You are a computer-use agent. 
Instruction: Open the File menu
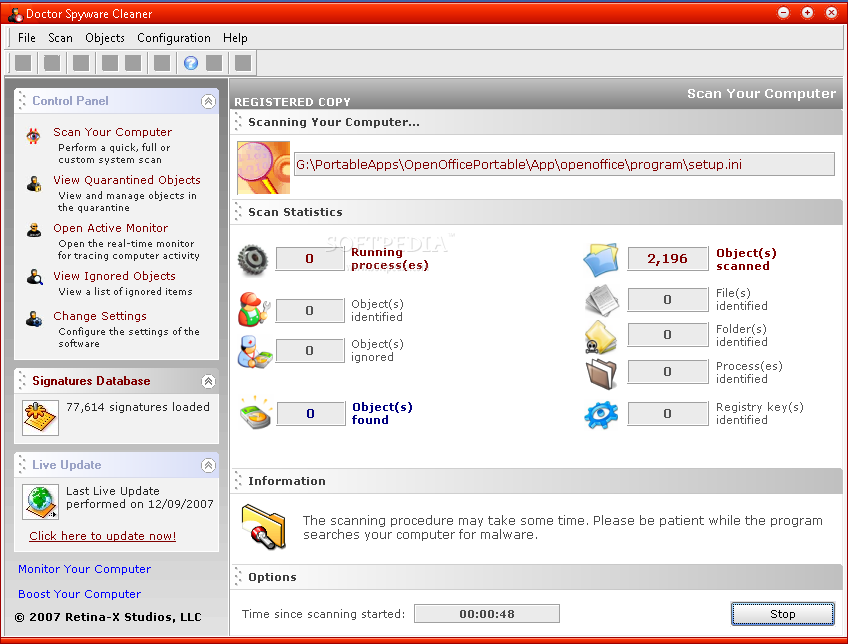(x=26, y=38)
